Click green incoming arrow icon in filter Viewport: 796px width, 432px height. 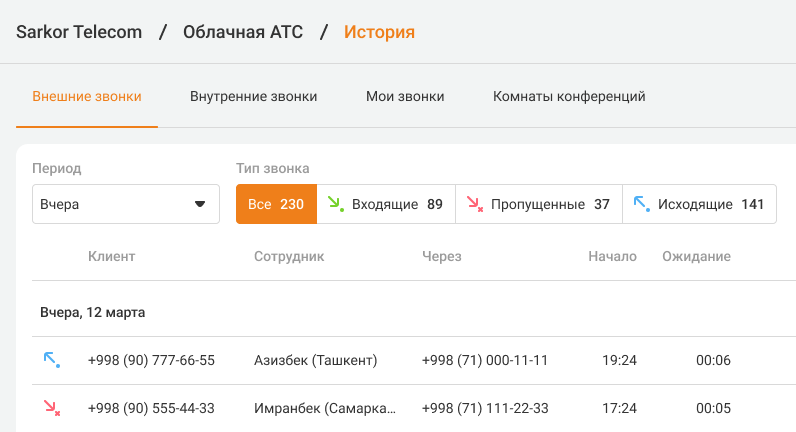pos(336,204)
